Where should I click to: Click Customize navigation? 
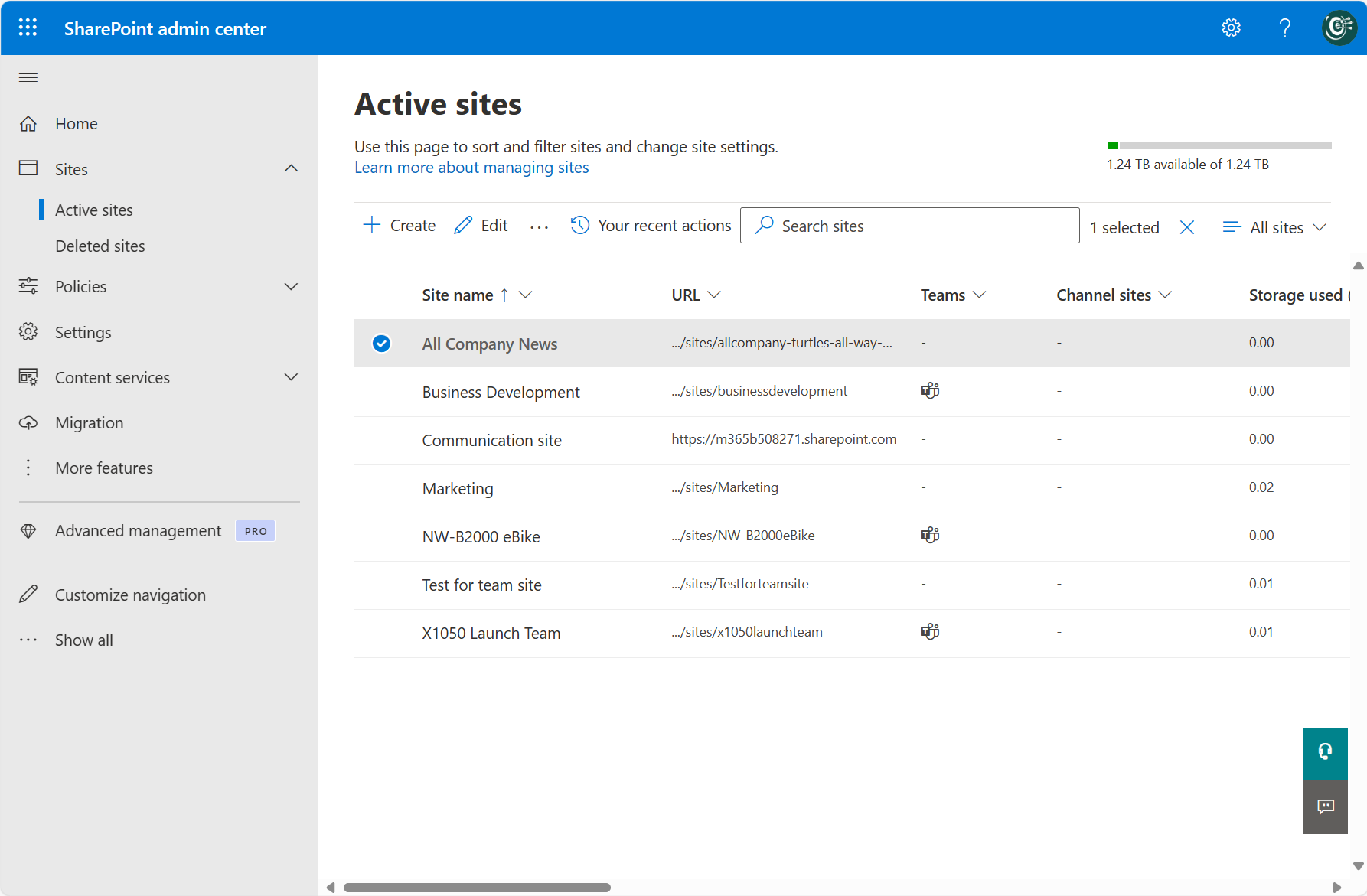click(130, 595)
